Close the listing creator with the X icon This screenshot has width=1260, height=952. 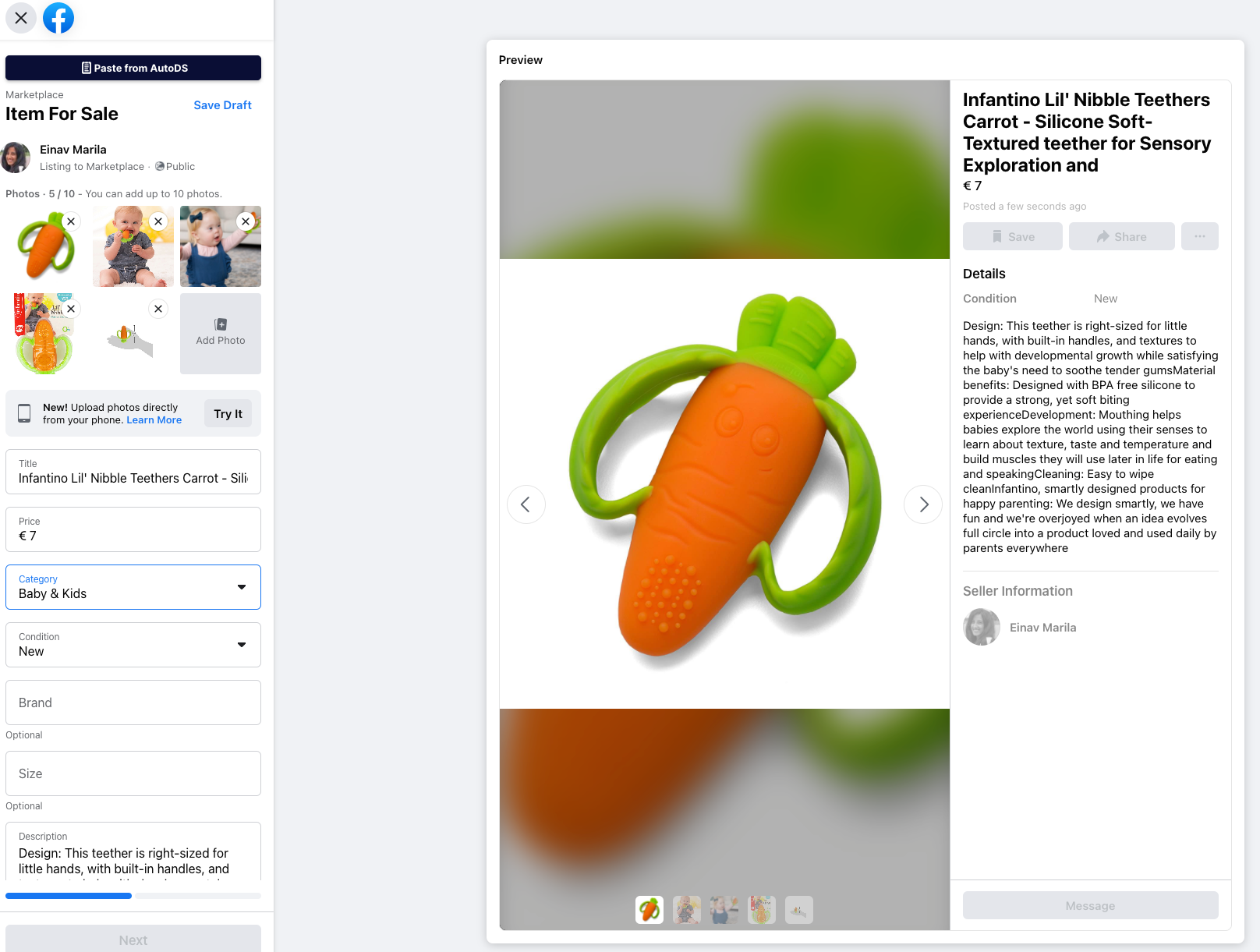(21, 18)
